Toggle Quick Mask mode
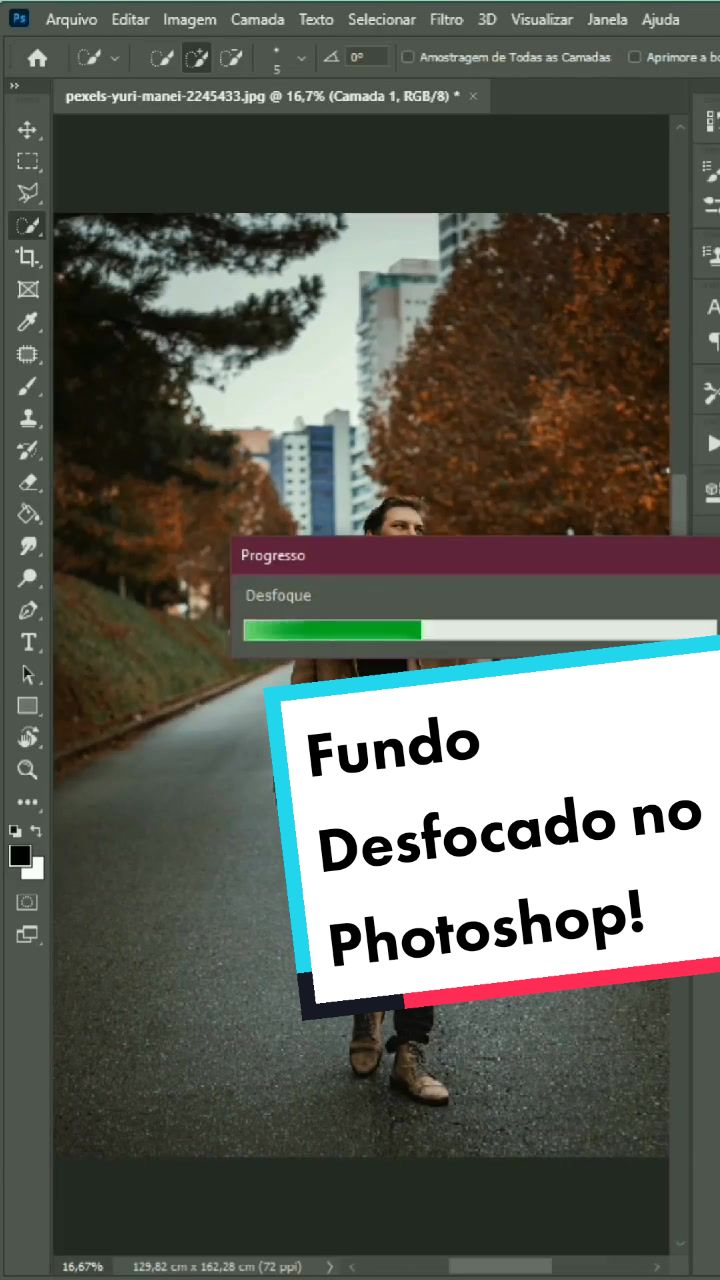Screen dimensions: 720x1280 [27, 902]
